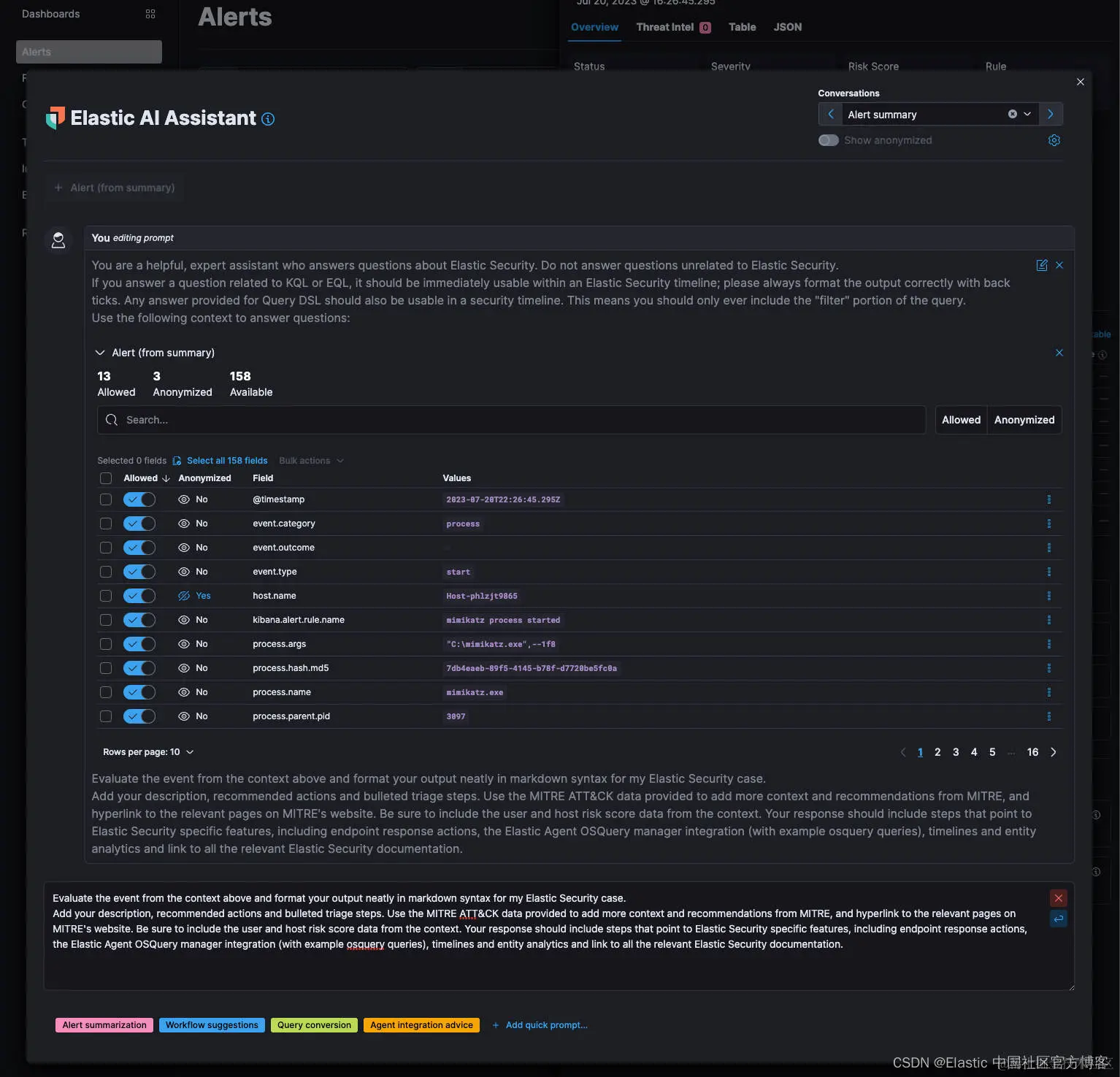This screenshot has height=1077, width=1120.
Task: Collapse the Alert (from summary) section
Action: [x=100, y=353]
